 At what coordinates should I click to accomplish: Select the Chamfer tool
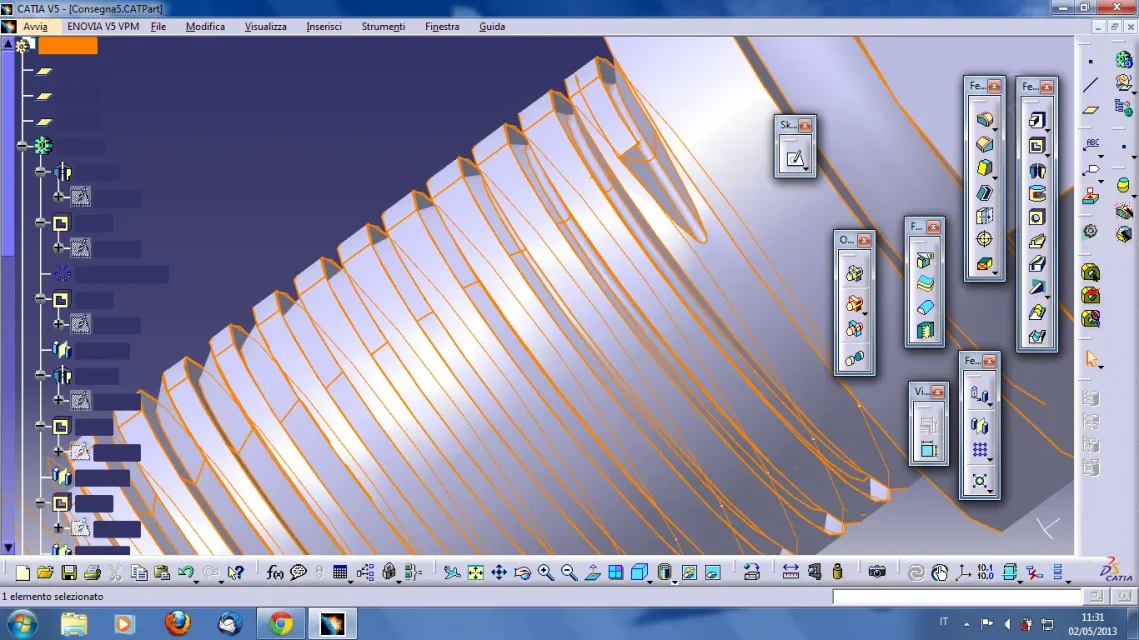[984, 144]
